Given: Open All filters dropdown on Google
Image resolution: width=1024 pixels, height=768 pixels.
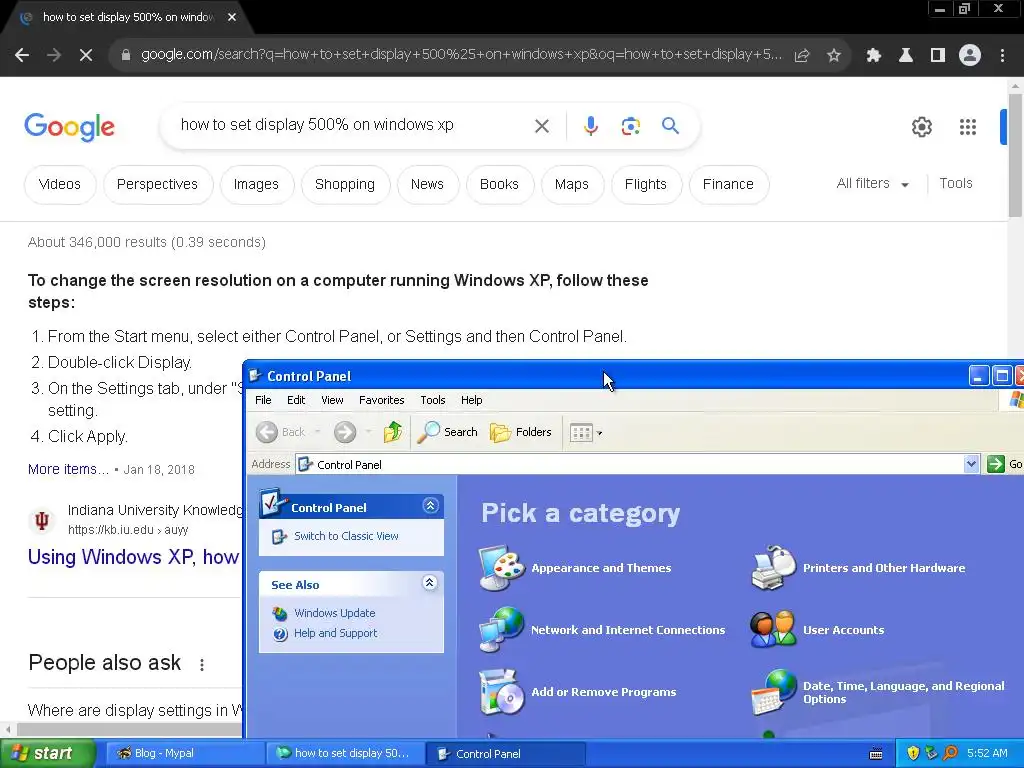Looking at the screenshot, I should pyautogui.click(x=872, y=184).
